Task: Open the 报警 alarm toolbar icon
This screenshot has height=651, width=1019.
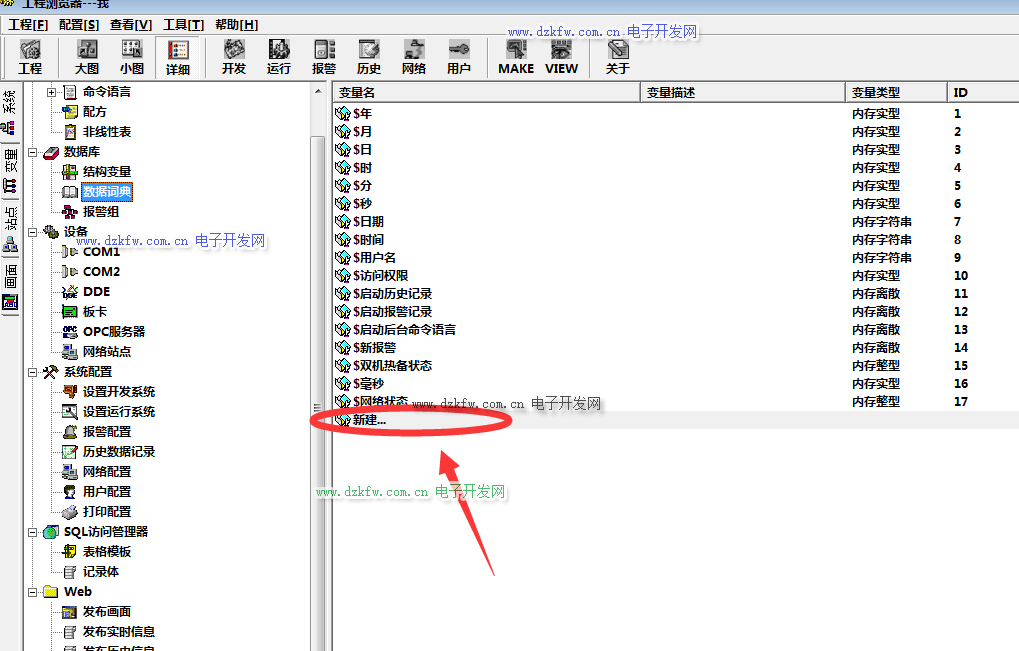Action: (x=324, y=57)
